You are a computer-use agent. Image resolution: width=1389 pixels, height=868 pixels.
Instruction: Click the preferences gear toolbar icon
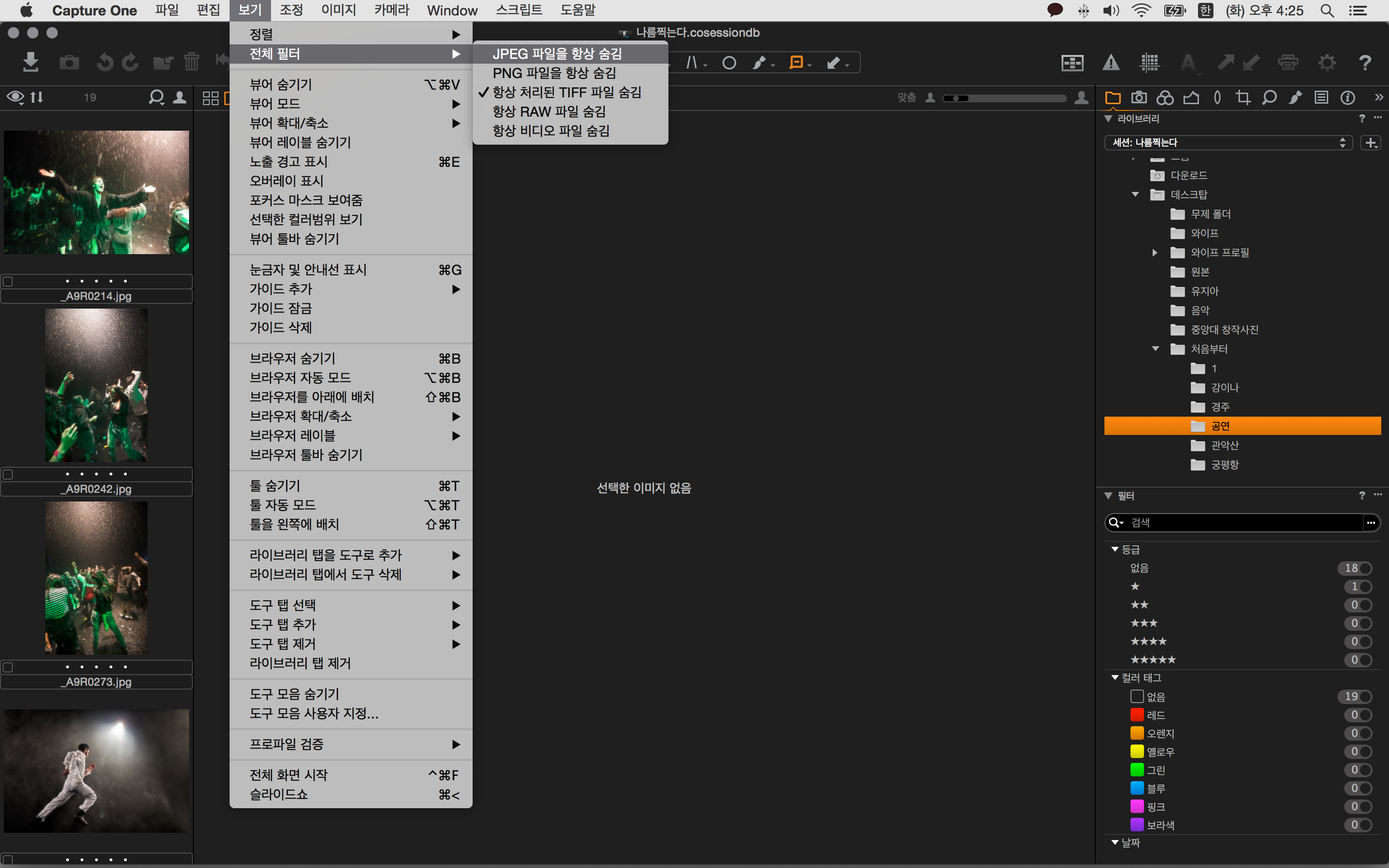click(x=1326, y=63)
